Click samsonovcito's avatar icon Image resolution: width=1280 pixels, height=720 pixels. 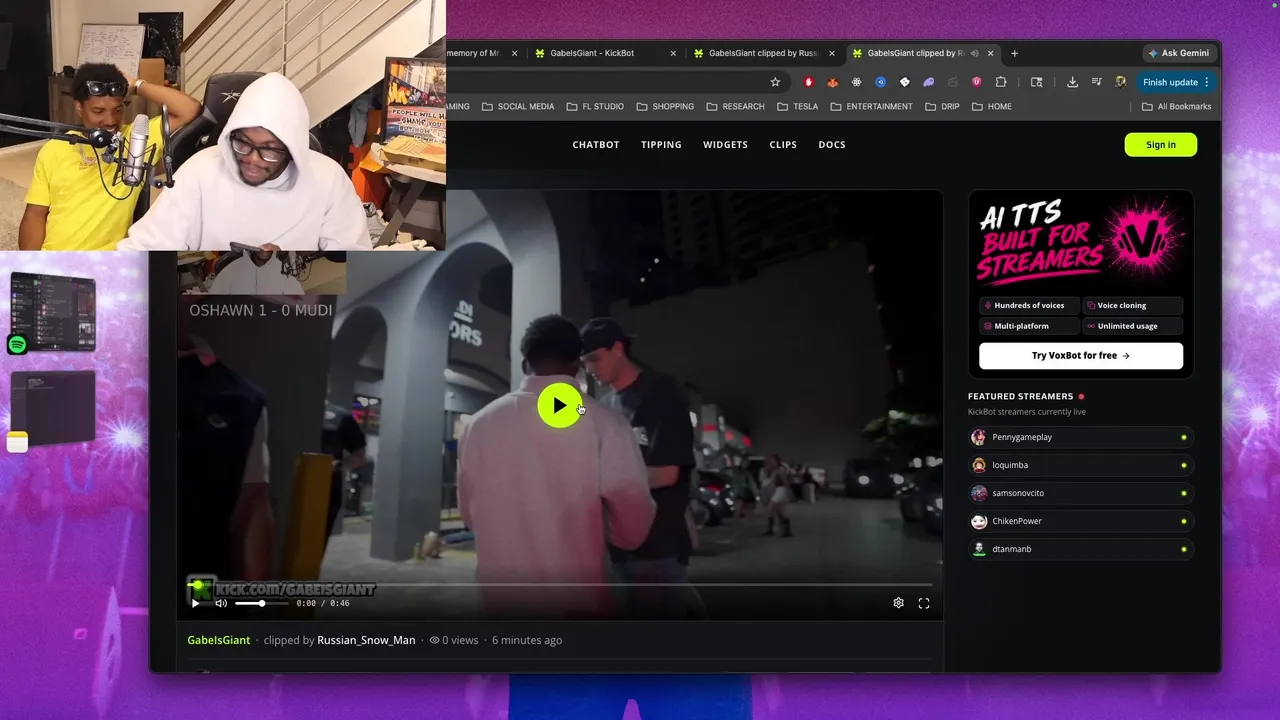point(979,493)
